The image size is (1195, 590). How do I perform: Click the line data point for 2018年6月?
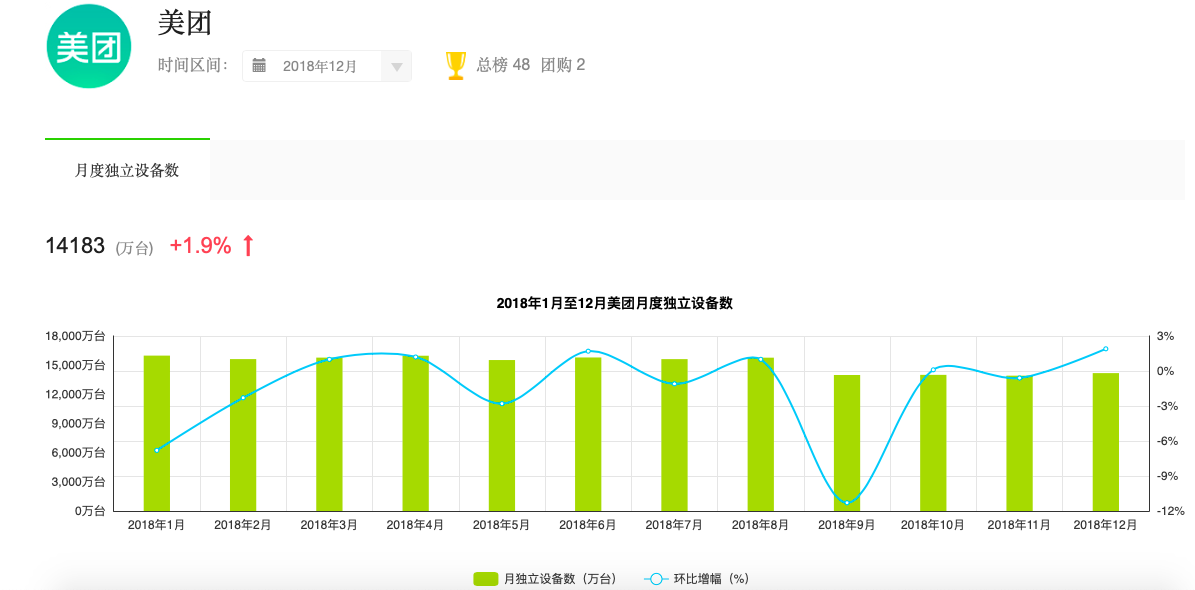588,351
